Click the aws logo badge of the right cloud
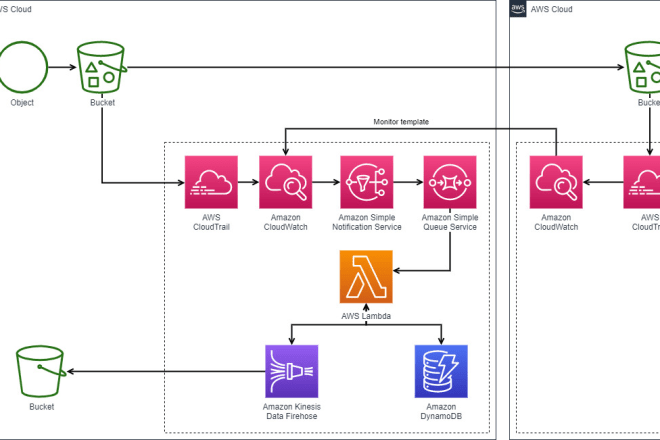The height and width of the screenshot is (440, 660). point(518,9)
